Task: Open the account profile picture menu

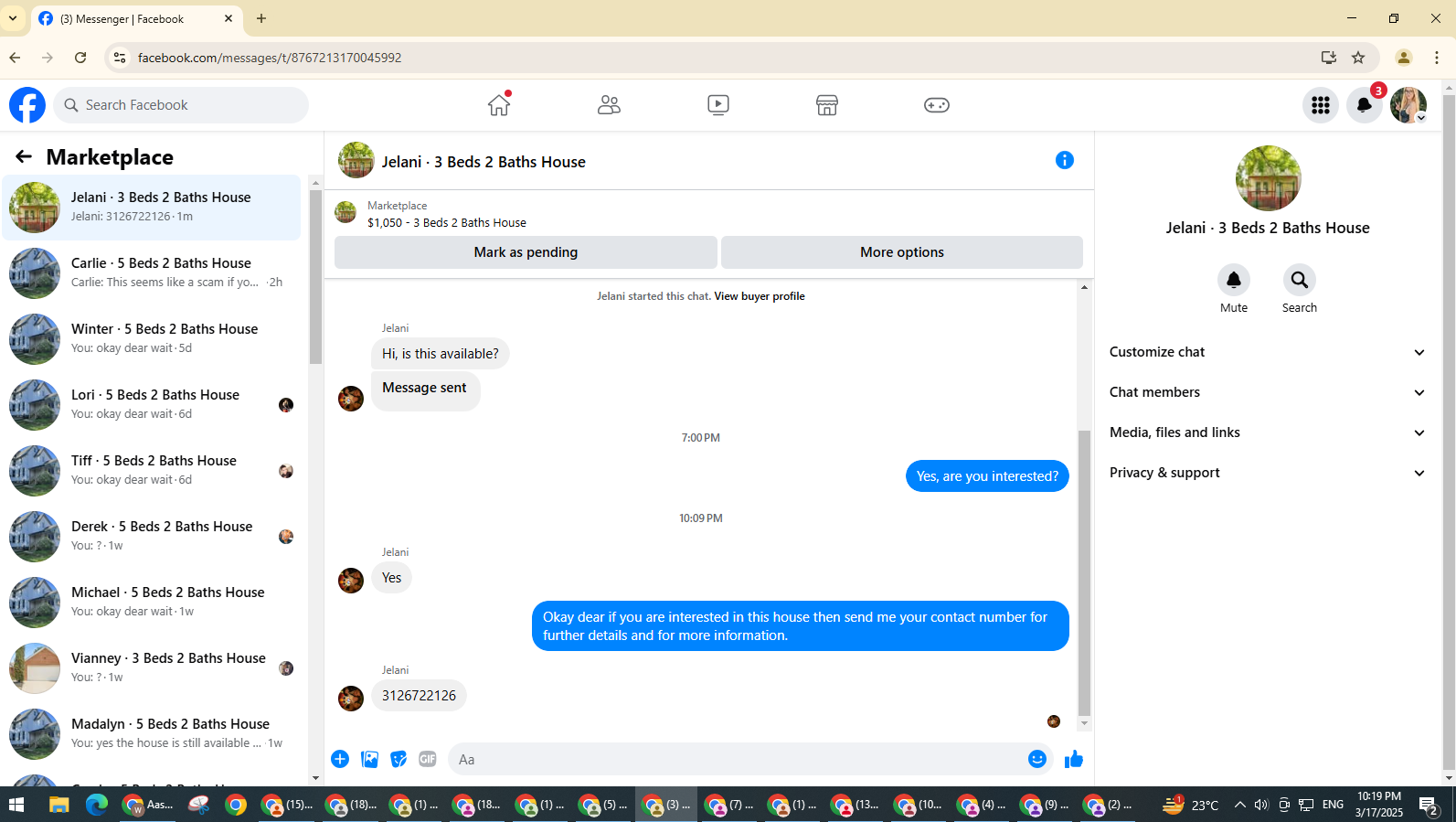Action: click(1408, 105)
